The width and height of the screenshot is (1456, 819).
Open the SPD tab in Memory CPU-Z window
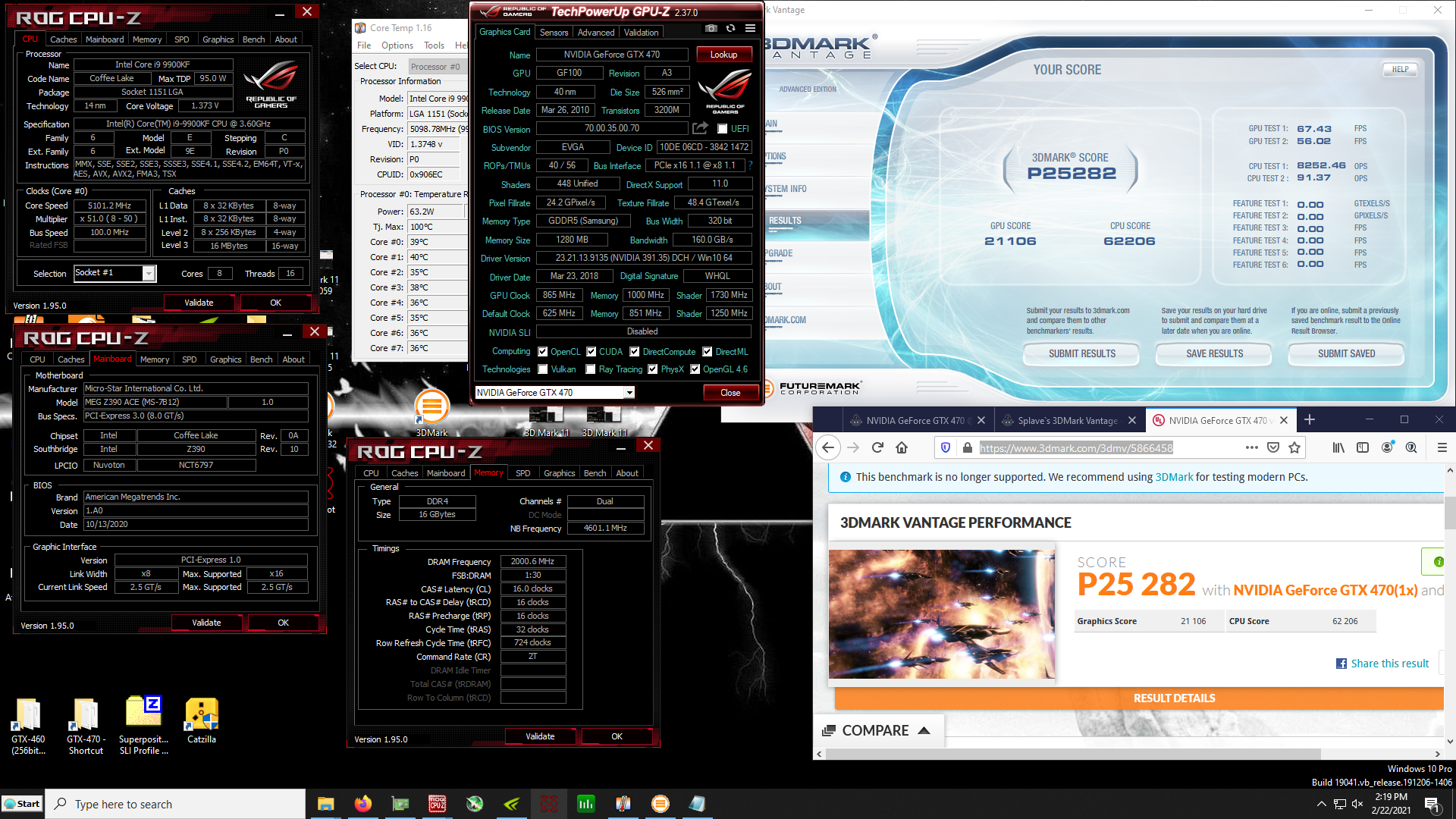pos(523,473)
